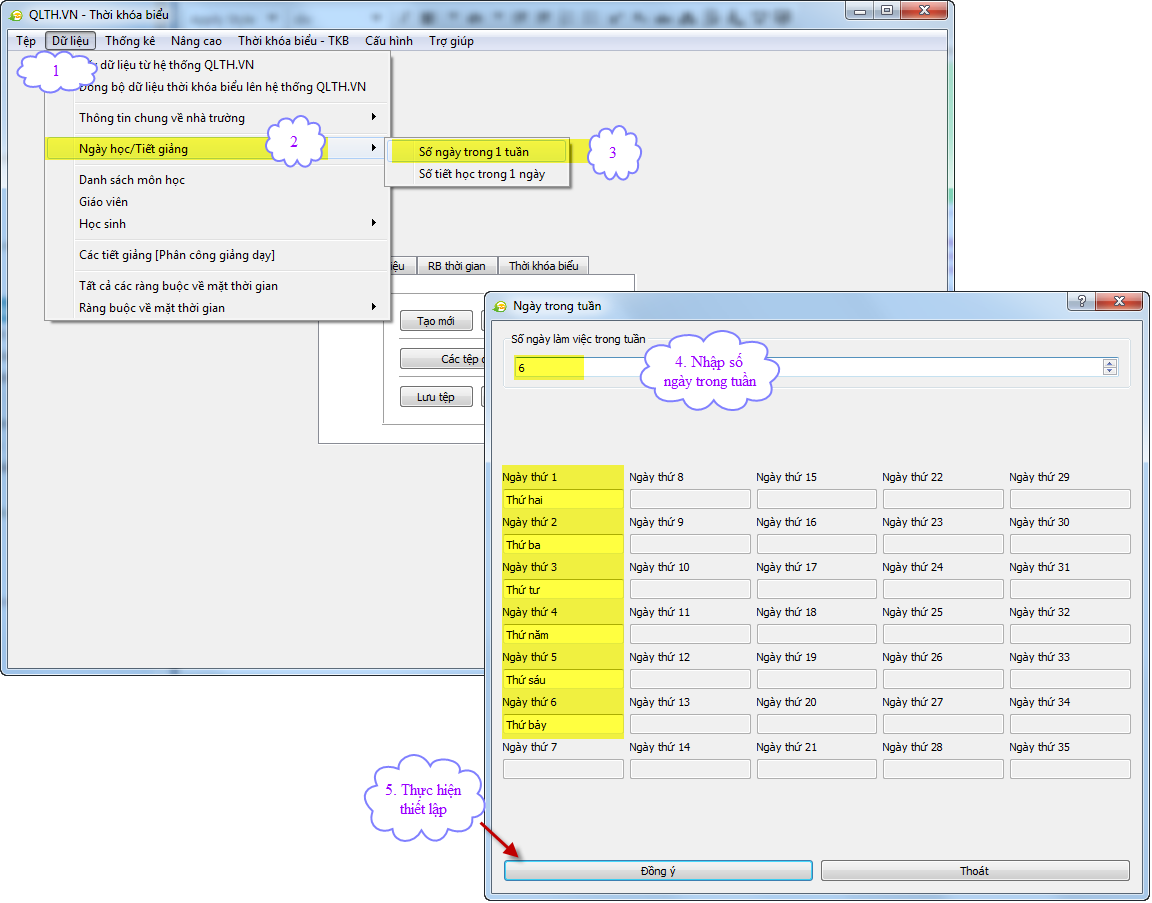Open the Thời khóa biểu - TKB menu
Image resolution: width=1152 pixels, height=903 pixels.
click(x=293, y=41)
